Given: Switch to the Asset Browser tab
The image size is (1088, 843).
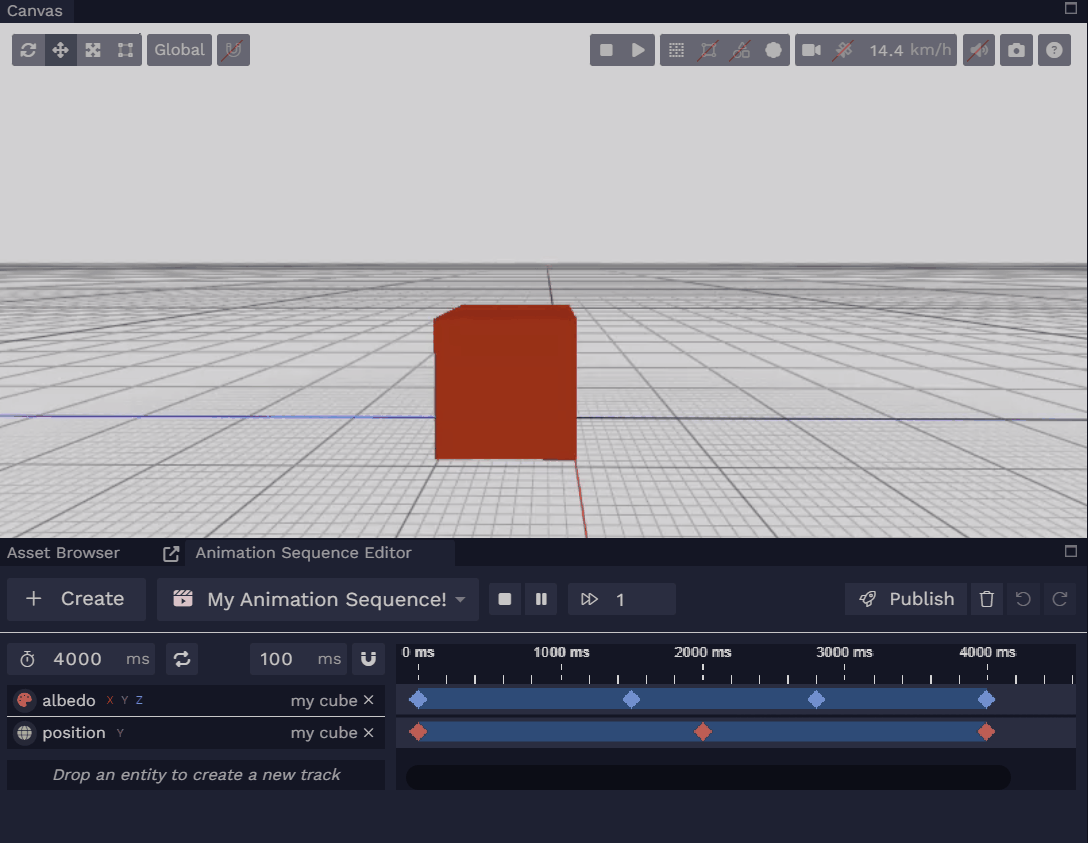Looking at the screenshot, I should (63, 553).
